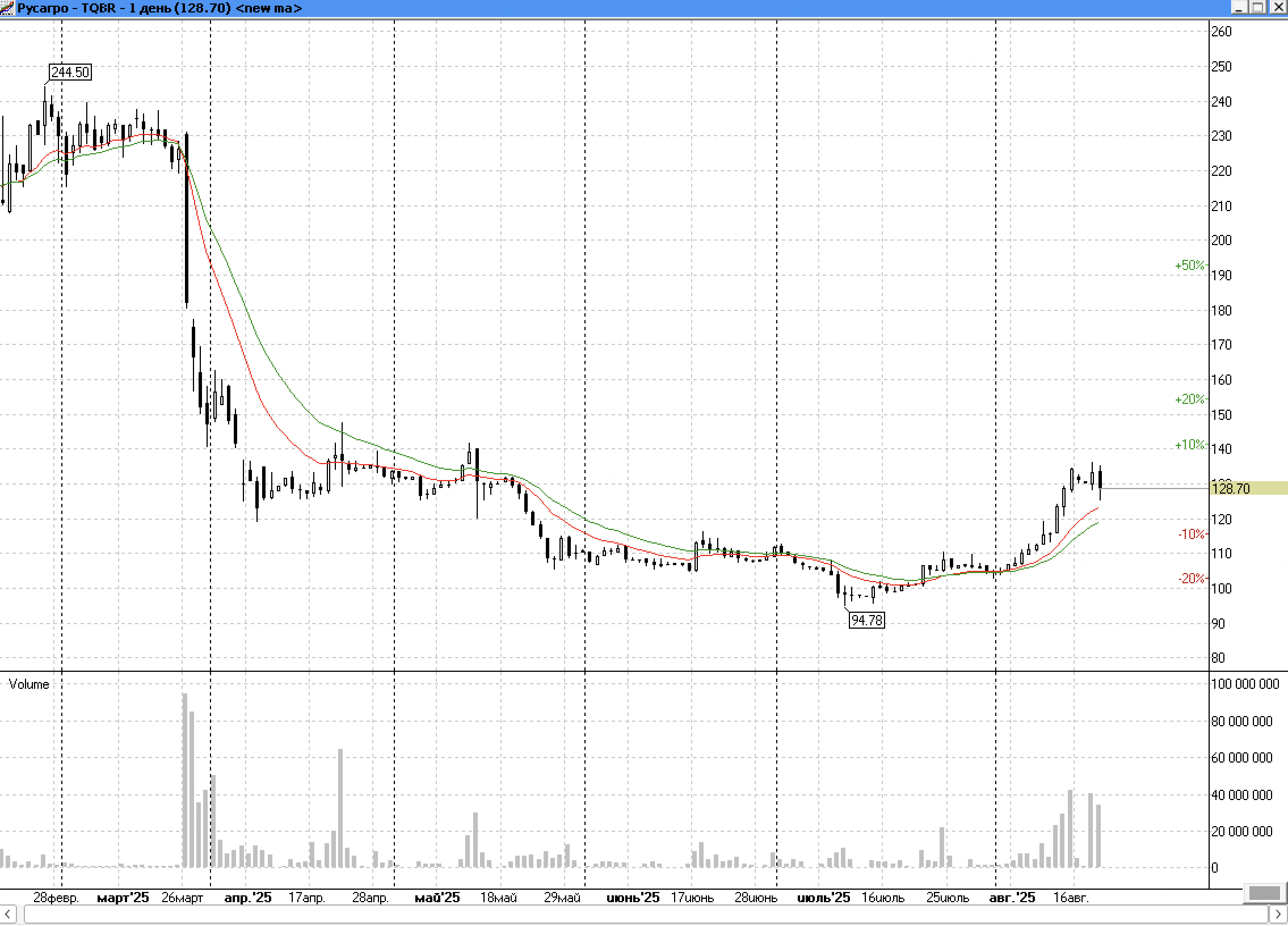Click the авг.'25 date label
This screenshot has height=926, width=1288.
[x=1012, y=898]
